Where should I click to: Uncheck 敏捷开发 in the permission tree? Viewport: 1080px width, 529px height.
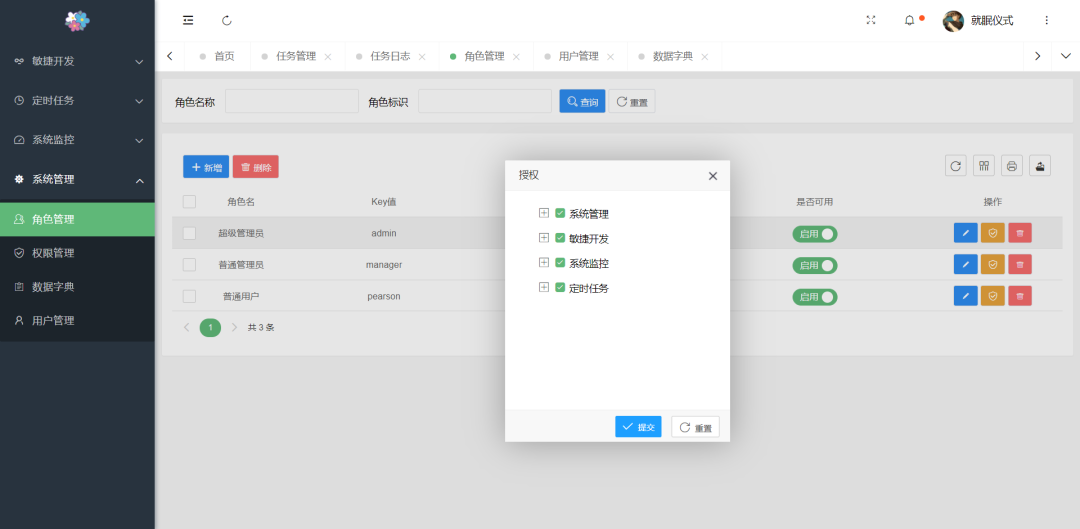coord(560,238)
